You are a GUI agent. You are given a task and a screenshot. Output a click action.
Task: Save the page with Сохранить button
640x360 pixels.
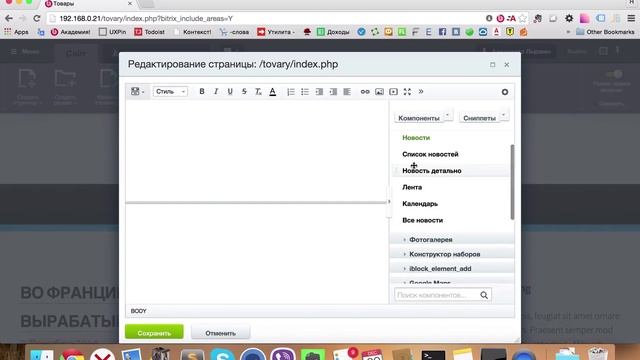(154, 332)
